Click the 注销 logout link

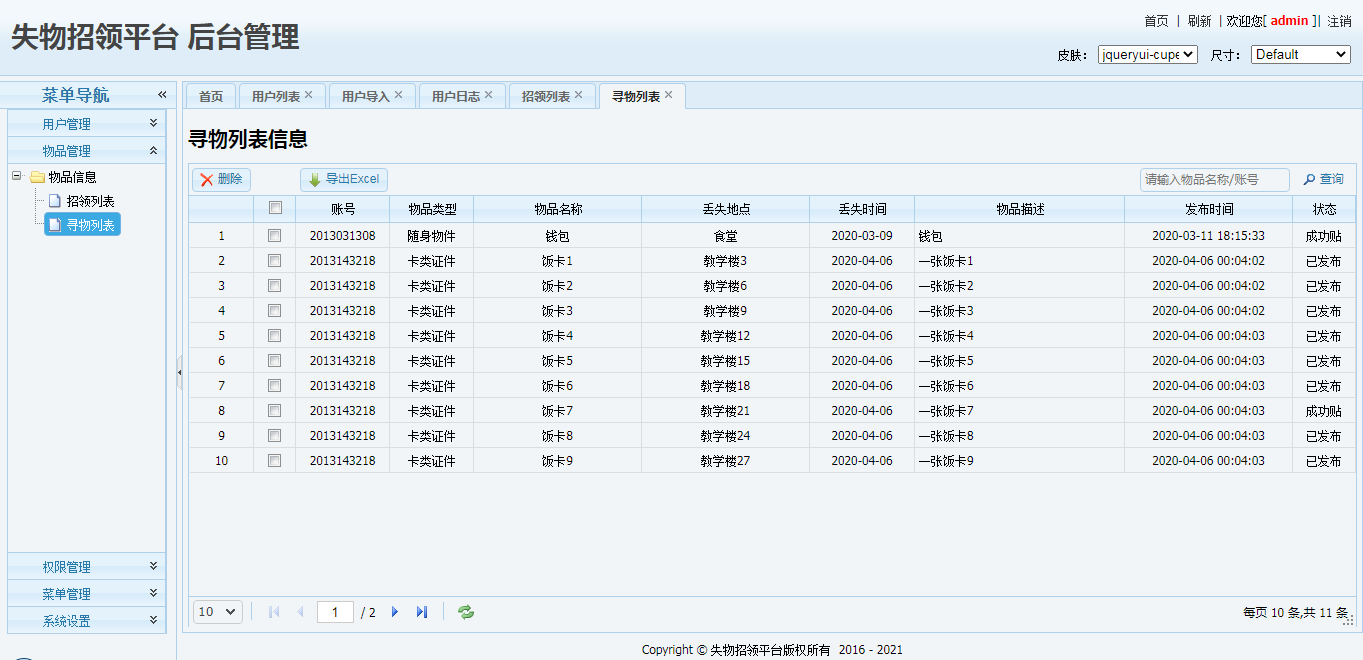pos(1339,21)
